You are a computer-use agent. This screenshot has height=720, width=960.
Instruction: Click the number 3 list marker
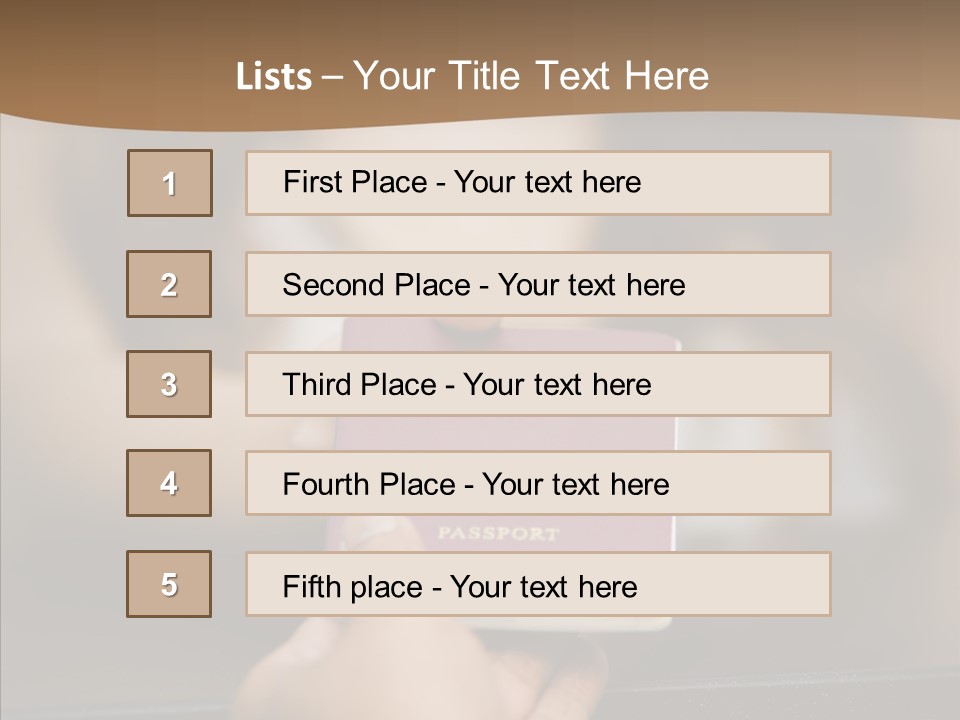point(169,384)
